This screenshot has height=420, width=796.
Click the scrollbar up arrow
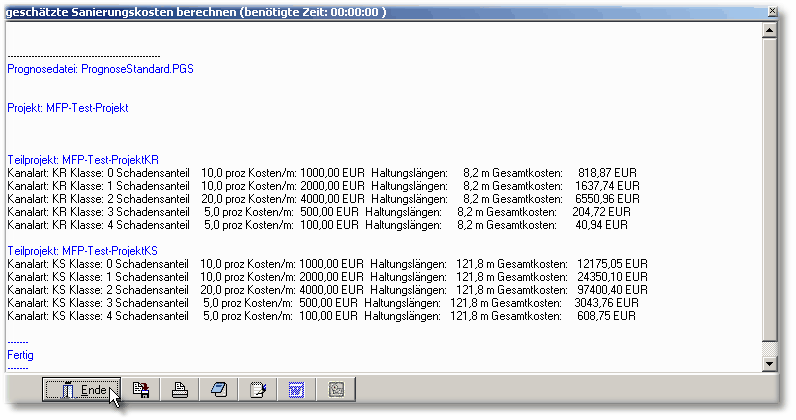770,31
